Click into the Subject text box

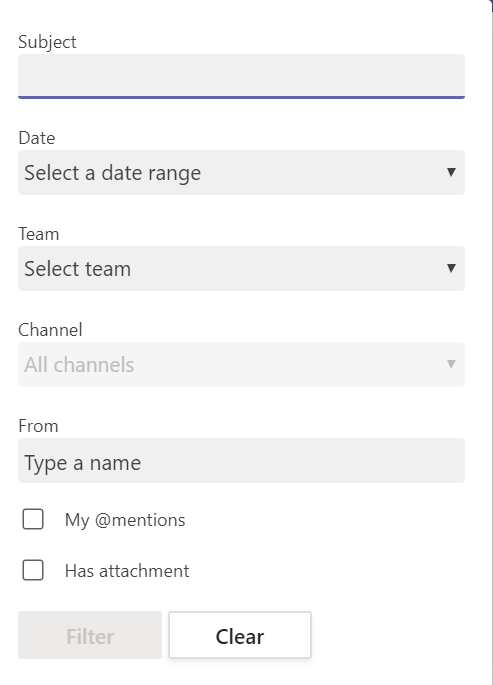coord(241,76)
